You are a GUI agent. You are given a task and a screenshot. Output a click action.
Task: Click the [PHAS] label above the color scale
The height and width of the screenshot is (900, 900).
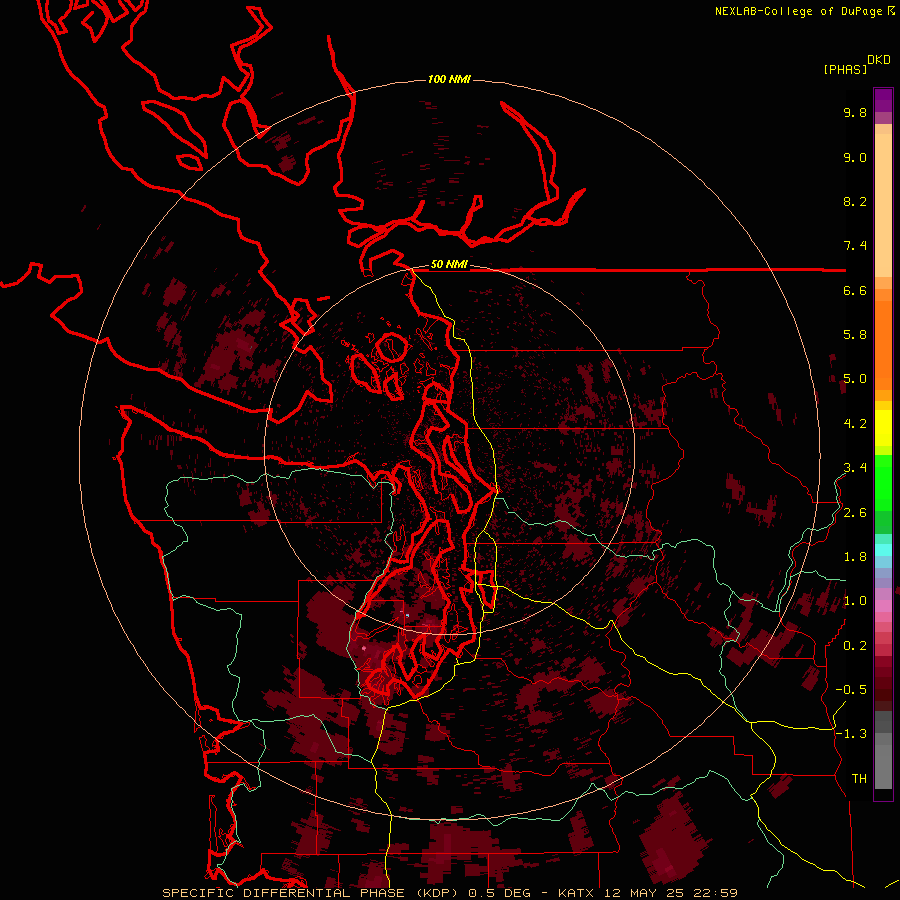click(845, 70)
